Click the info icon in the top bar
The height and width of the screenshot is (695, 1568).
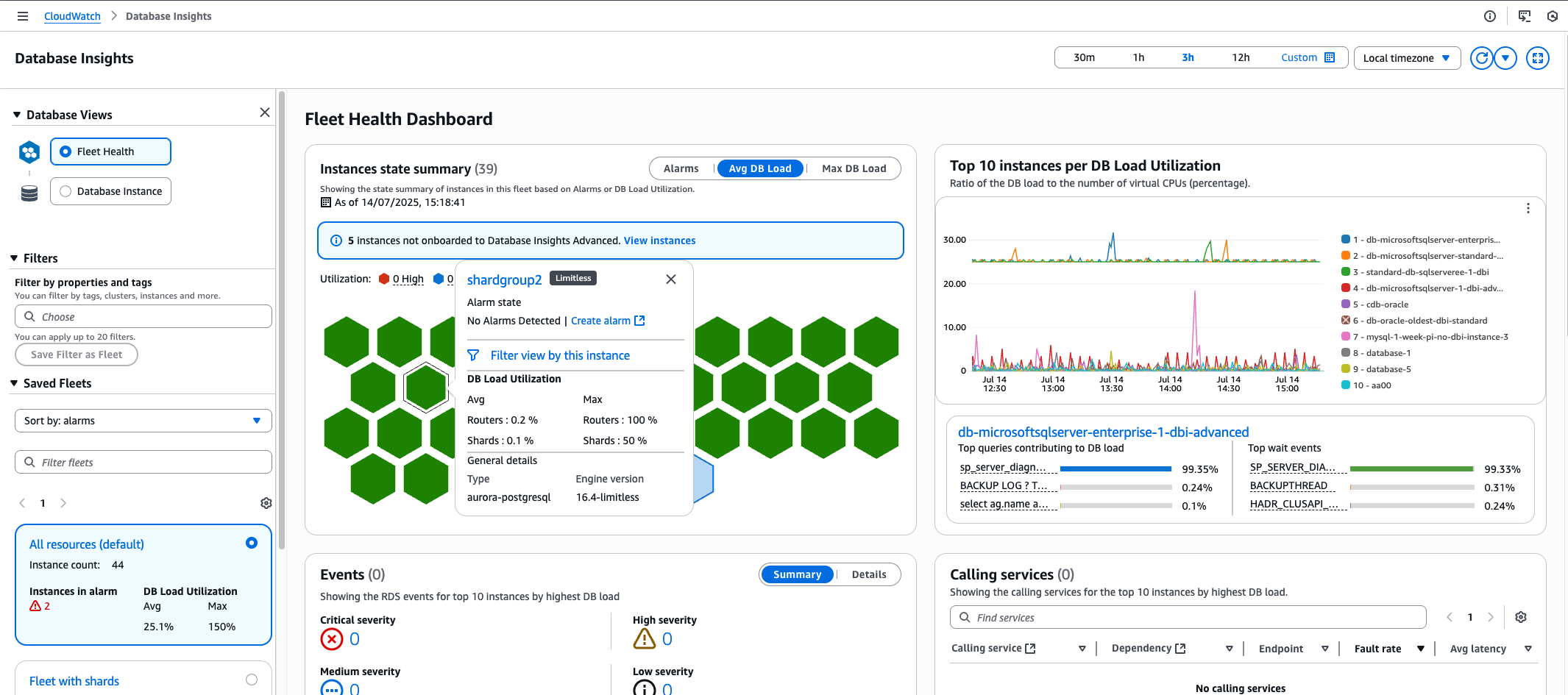point(1490,15)
